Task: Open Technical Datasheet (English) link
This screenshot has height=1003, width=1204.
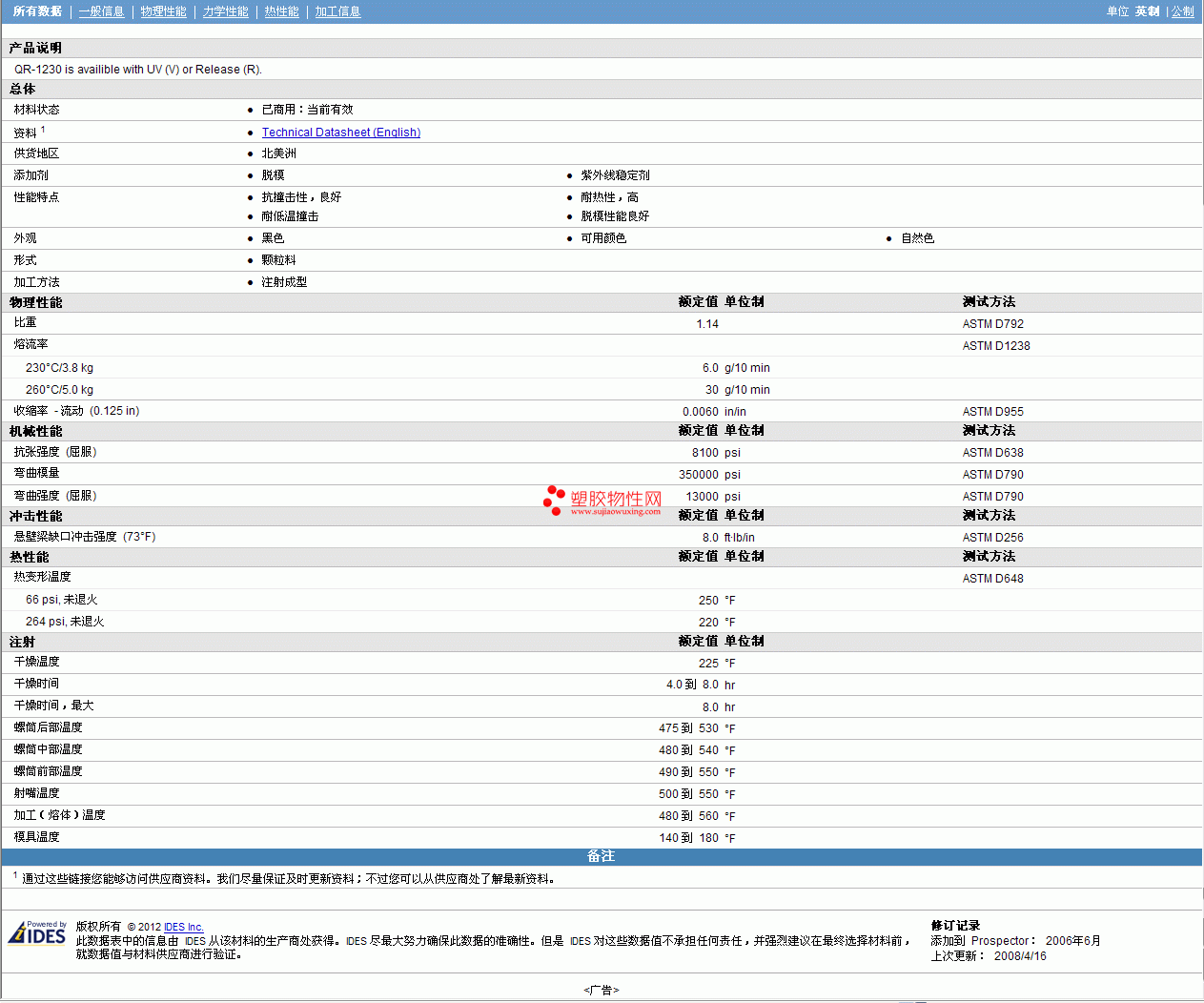Action: click(341, 133)
